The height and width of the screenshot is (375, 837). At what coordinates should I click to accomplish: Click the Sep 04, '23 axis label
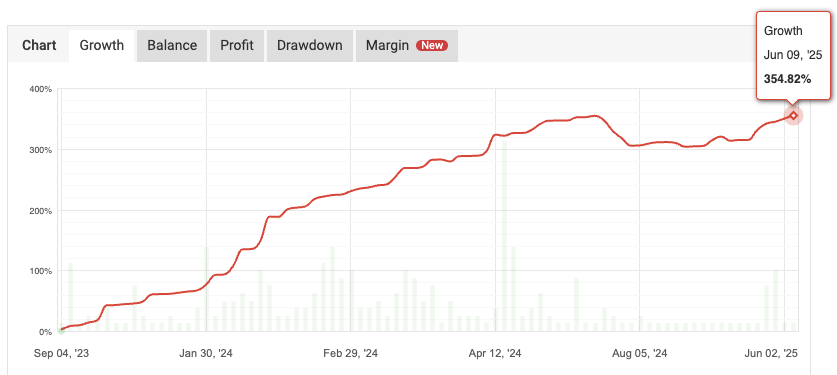pos(61,353)
